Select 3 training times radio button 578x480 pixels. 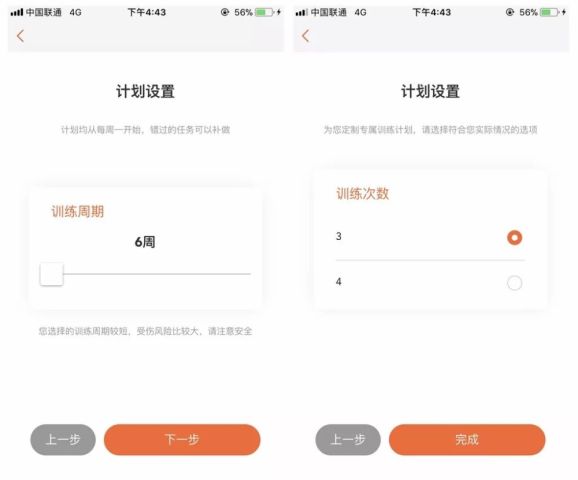(x=514, y=237)
